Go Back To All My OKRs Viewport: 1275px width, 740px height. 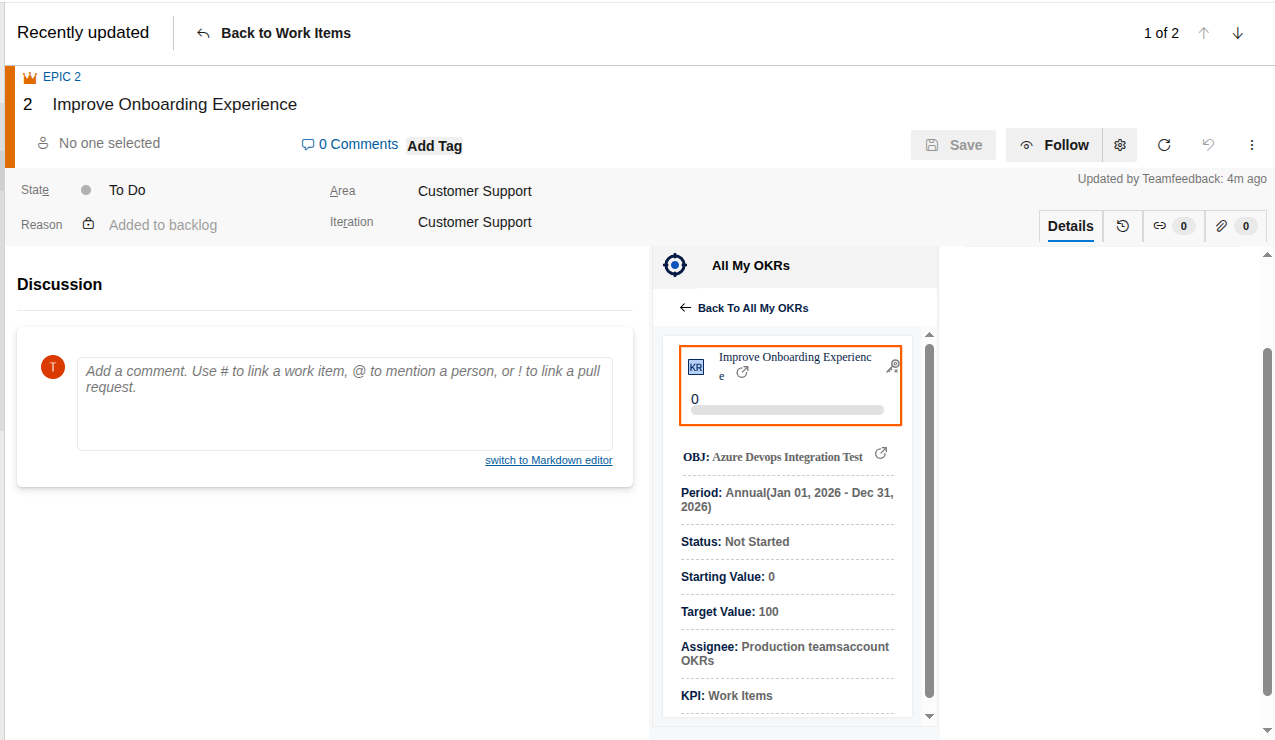click(x=744, y=308)
